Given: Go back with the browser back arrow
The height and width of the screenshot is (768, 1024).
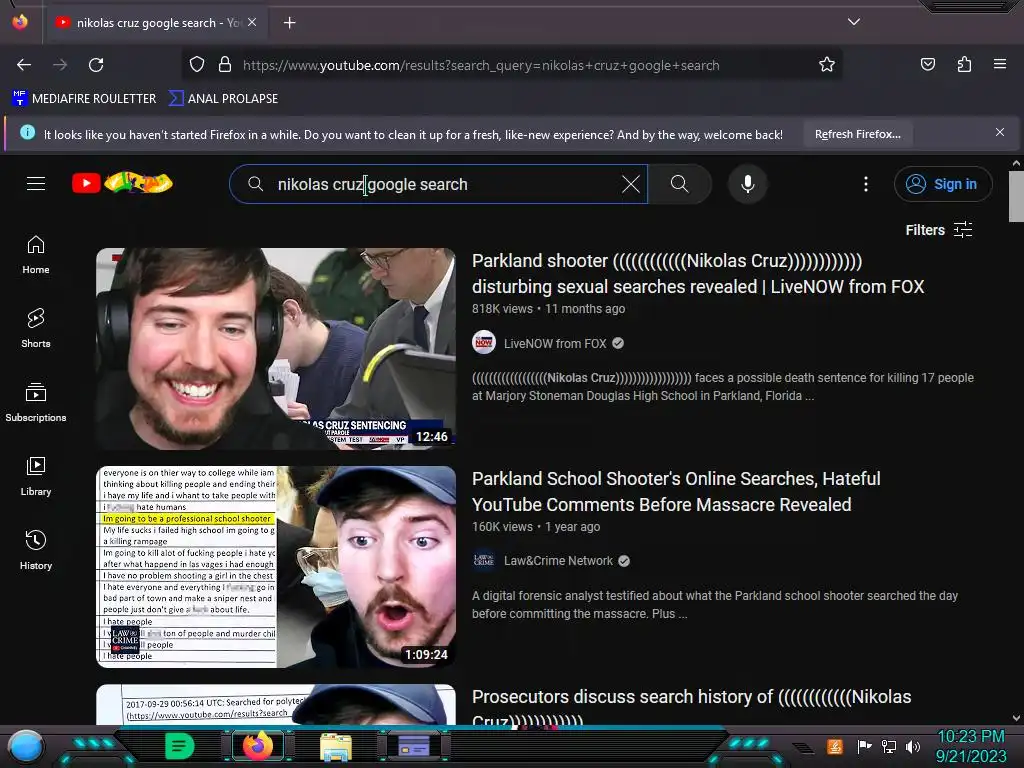Looking at the screenshot, I should [x=24, y=65].
